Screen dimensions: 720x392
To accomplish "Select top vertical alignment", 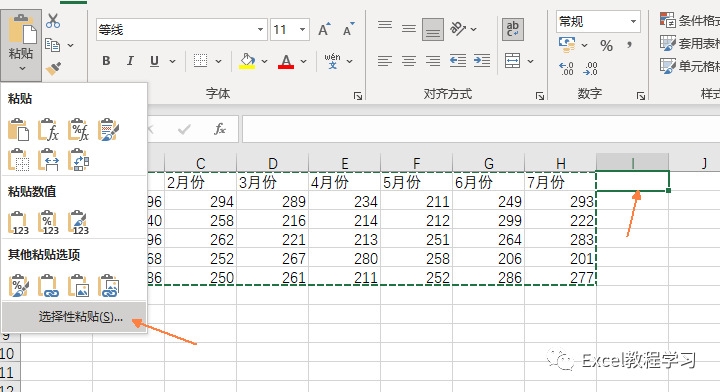I will pos(385,26).
